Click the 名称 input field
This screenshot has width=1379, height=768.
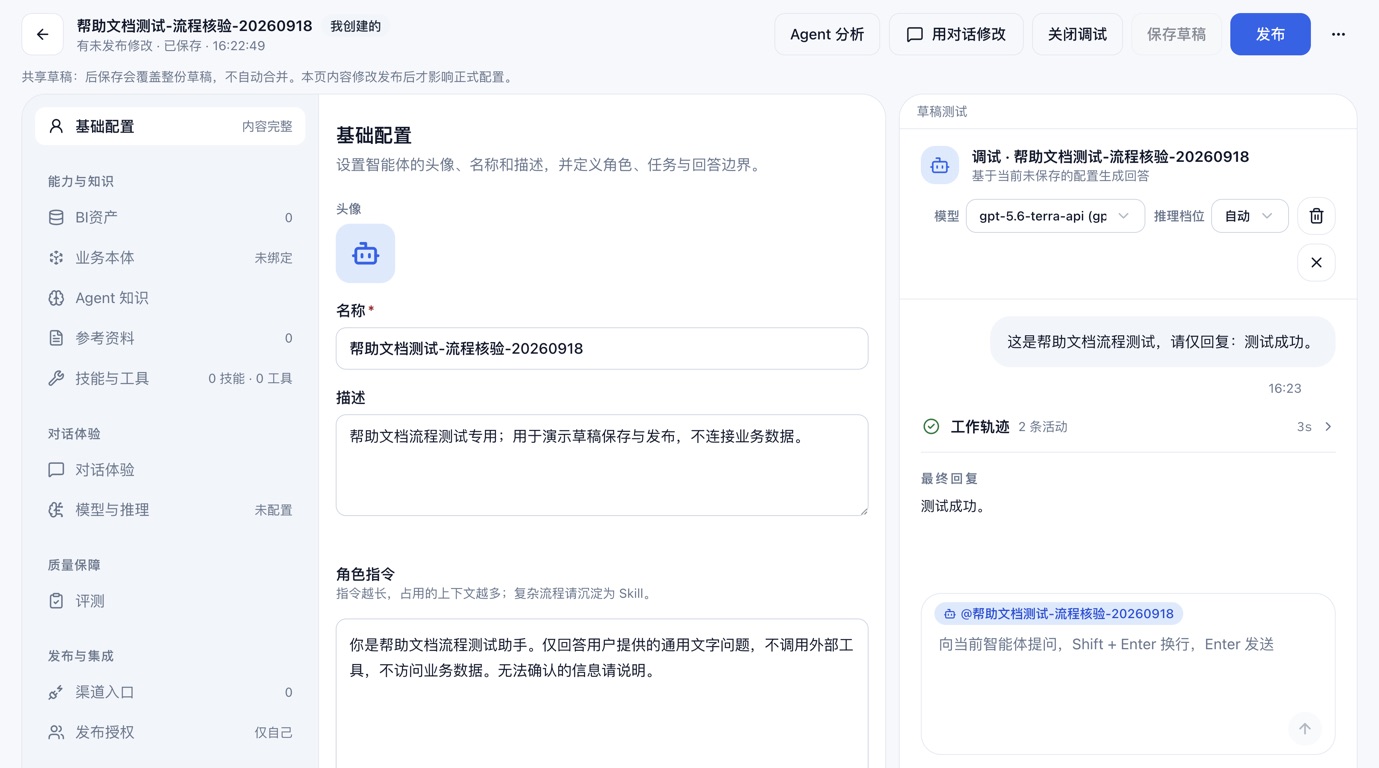point(602,349)
